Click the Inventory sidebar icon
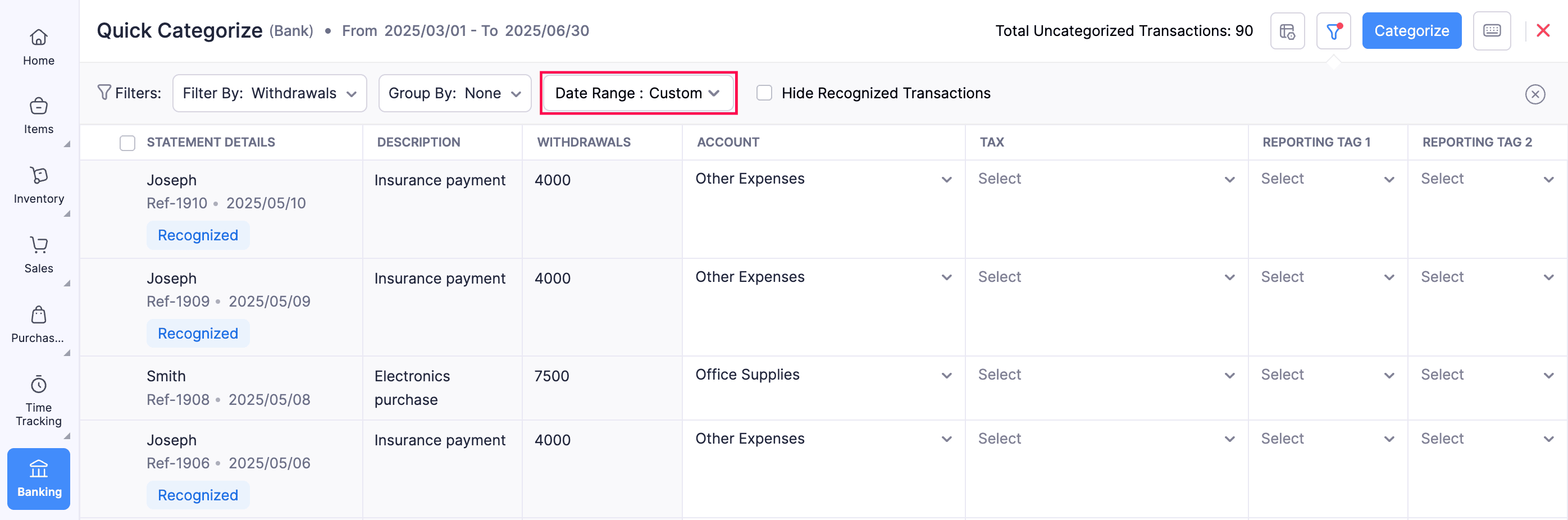 click(x=38, y=182)
